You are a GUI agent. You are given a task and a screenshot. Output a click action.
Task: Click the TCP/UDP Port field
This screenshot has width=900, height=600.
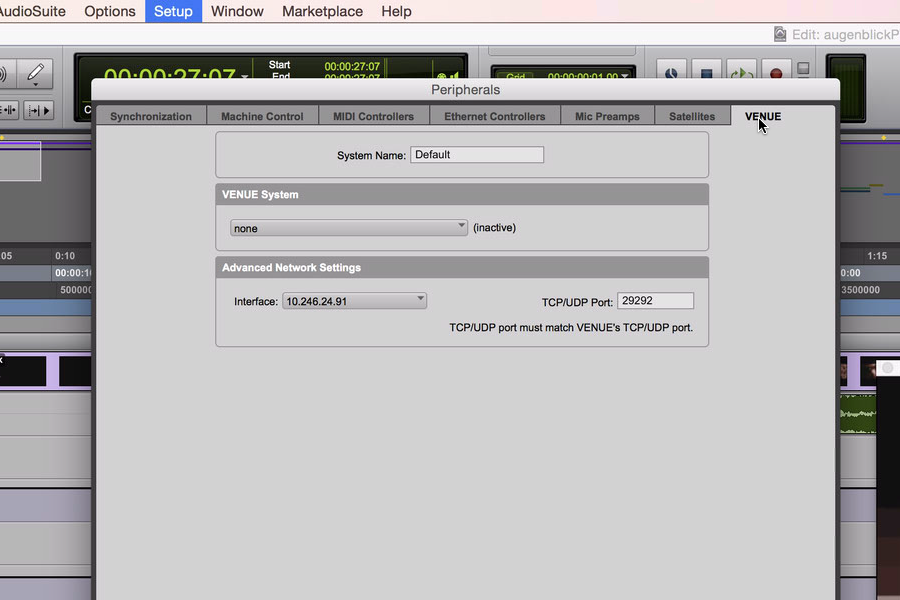click(x=655, y=301)
